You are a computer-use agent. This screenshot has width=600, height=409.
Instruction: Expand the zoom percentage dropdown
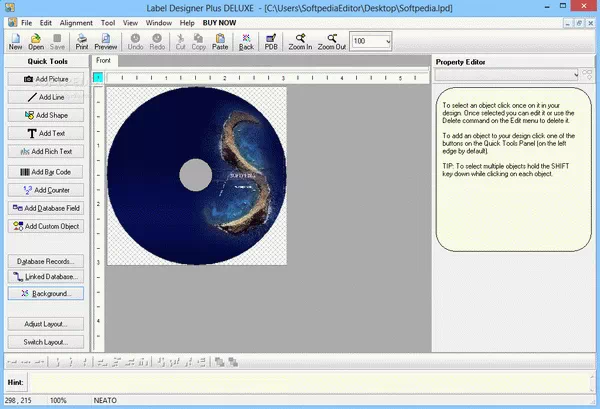click(386, 41)
